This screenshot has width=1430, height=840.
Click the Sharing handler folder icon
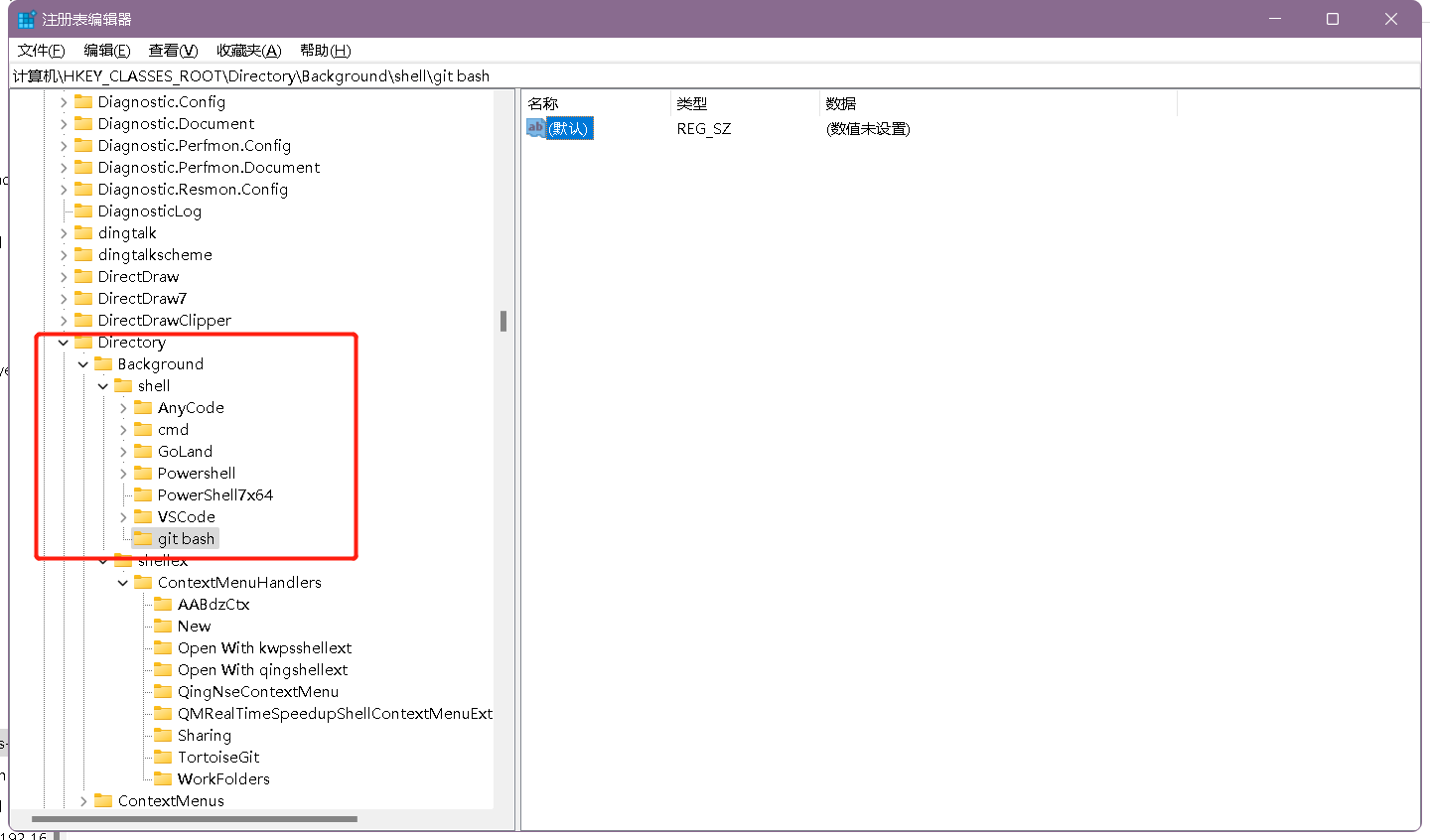coord(162,735)
